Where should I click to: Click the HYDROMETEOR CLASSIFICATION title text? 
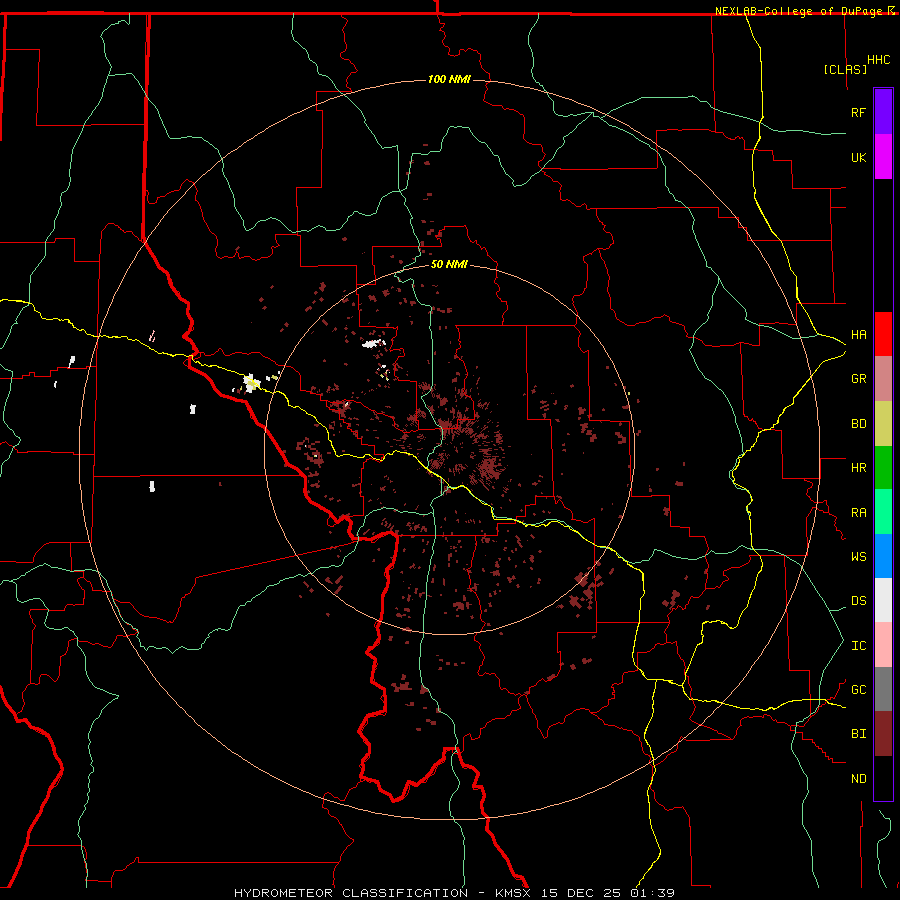point(351,893)
